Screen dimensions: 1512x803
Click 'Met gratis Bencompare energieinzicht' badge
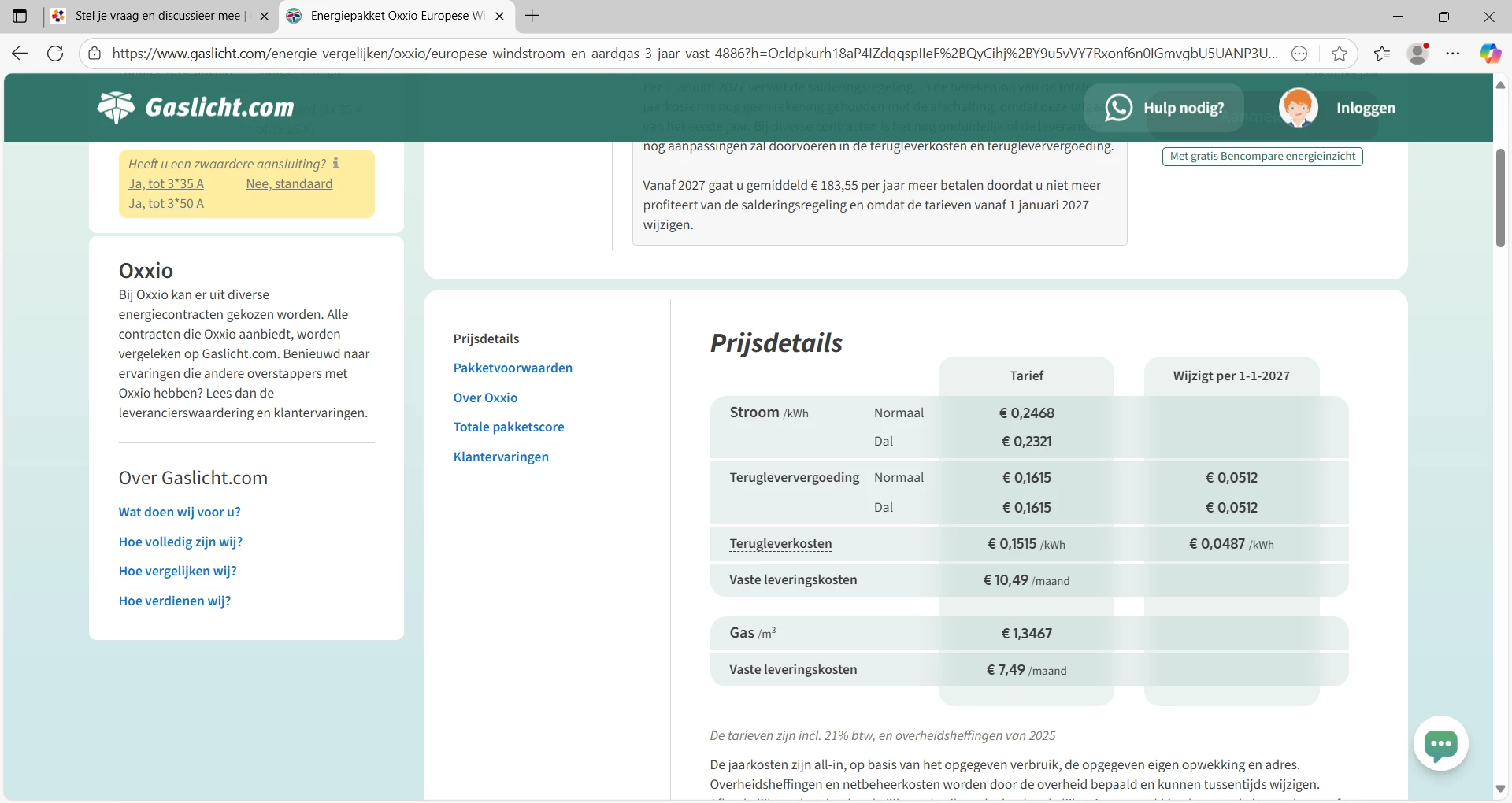(x=1262, y=156)
